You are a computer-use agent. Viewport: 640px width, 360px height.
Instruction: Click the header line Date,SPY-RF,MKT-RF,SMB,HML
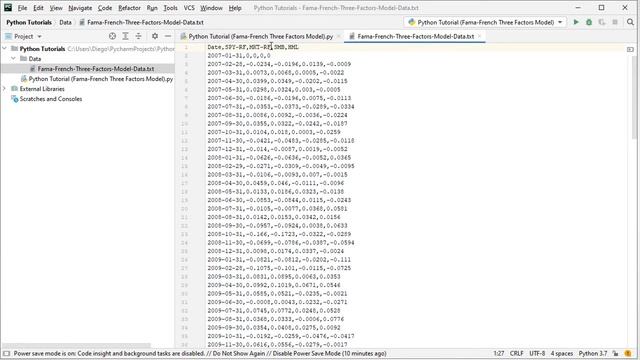pos(253,47)
